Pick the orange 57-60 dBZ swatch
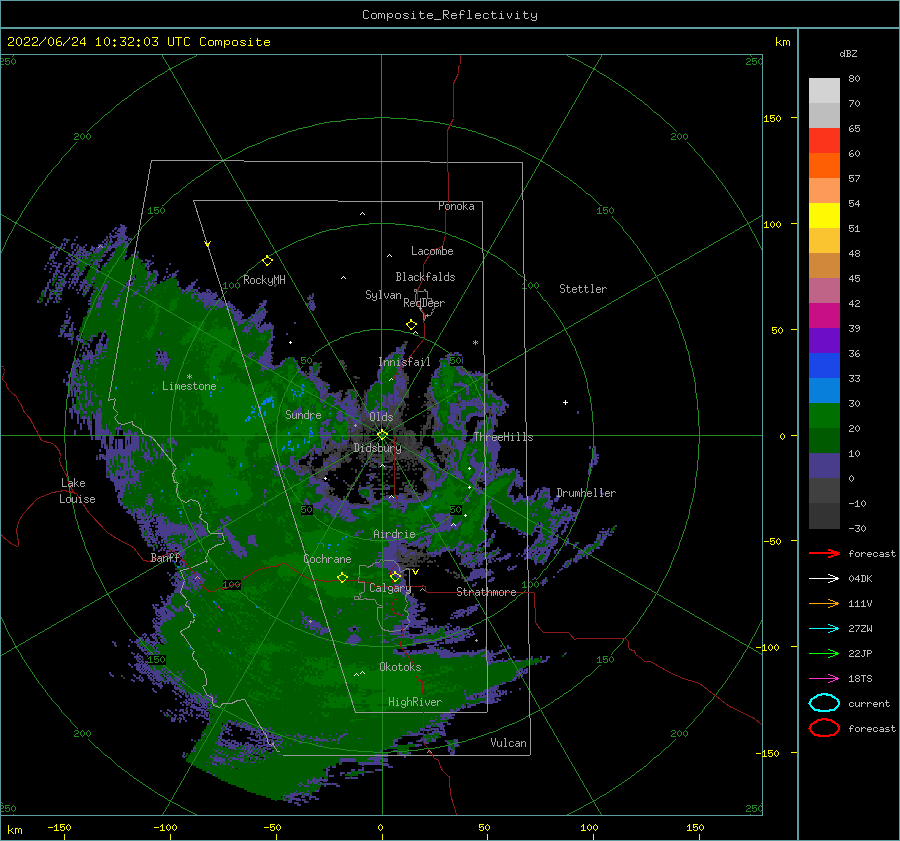The width and height of the screenshot is (900, 841). coord(824,165)
